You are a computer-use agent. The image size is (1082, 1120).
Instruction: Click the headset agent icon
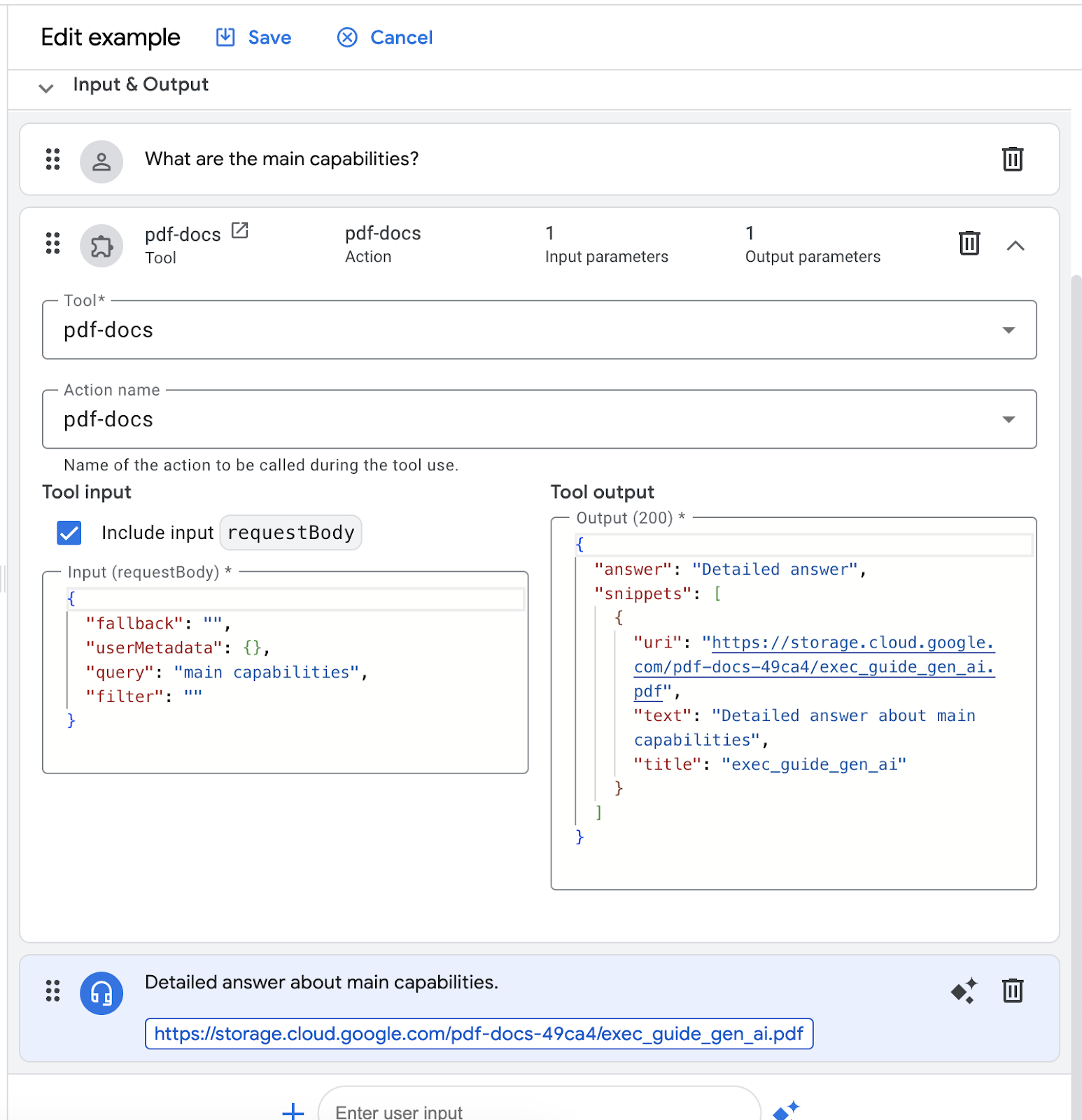pyautogui.click(x=101, y=993)
